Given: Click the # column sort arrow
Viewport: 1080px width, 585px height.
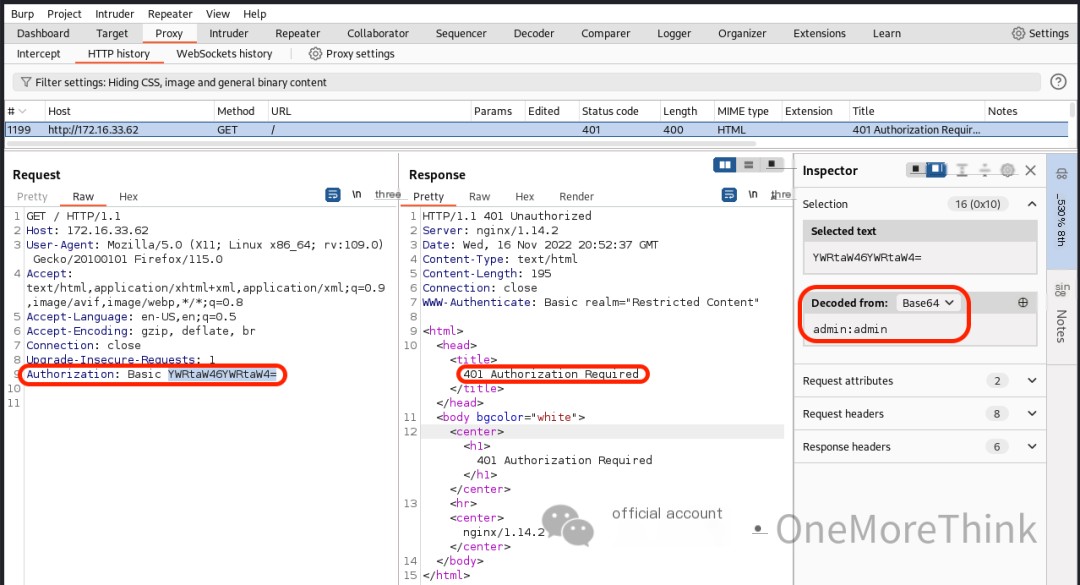Looking at the screenshot, I should click(23, 111).
